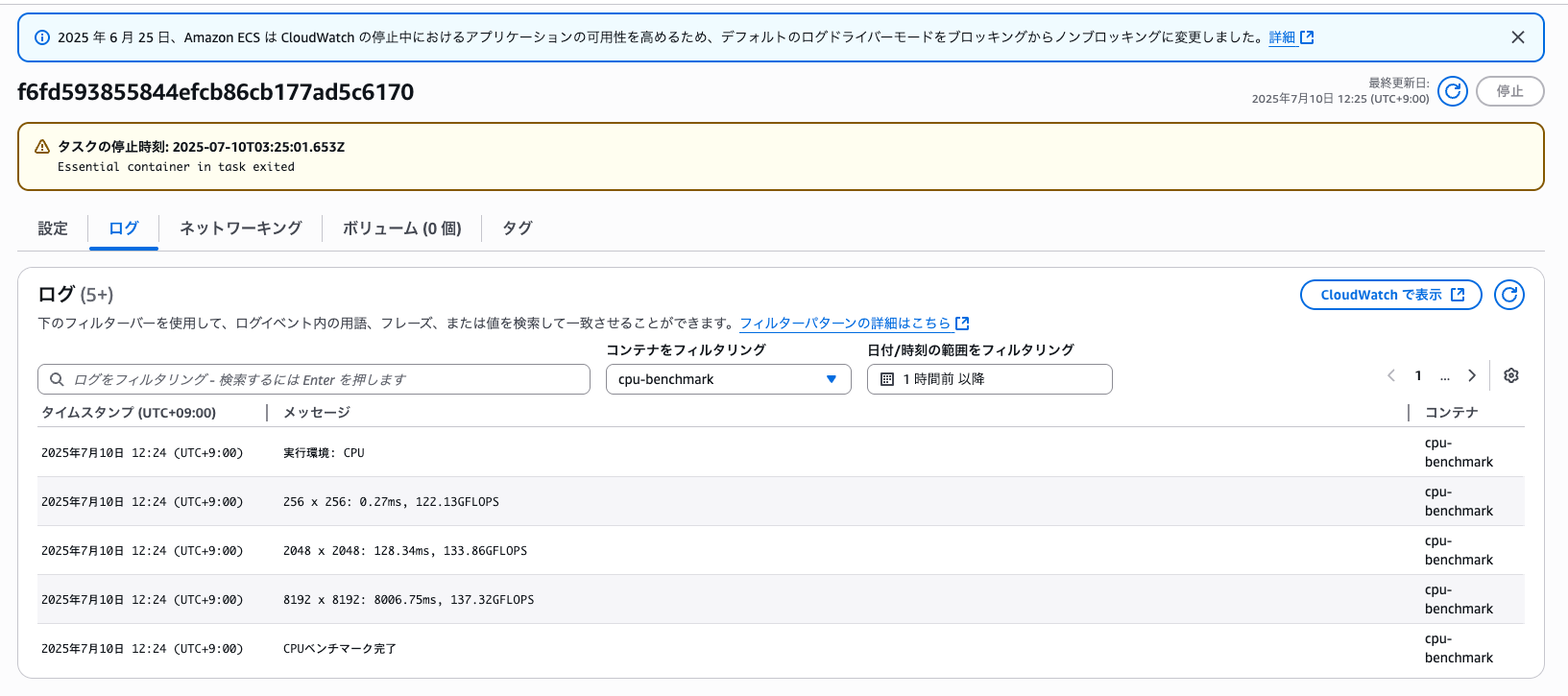Refresh task details next to 最終更新日
This screenshot has height=696, width=1568.
tap(1453, 91)
